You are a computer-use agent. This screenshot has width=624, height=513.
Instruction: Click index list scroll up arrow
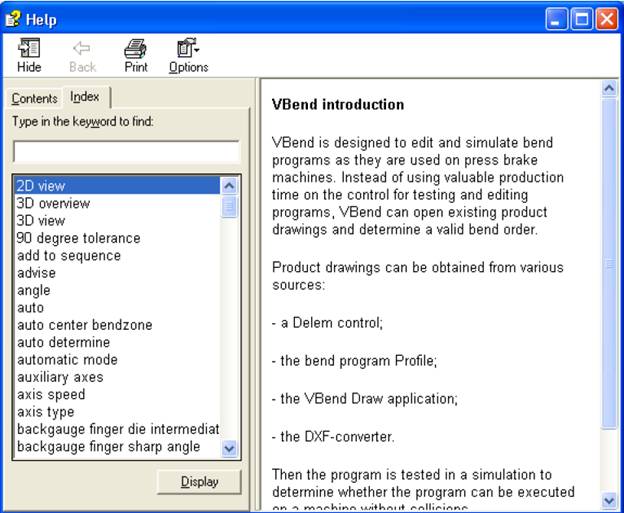(229, 185)
